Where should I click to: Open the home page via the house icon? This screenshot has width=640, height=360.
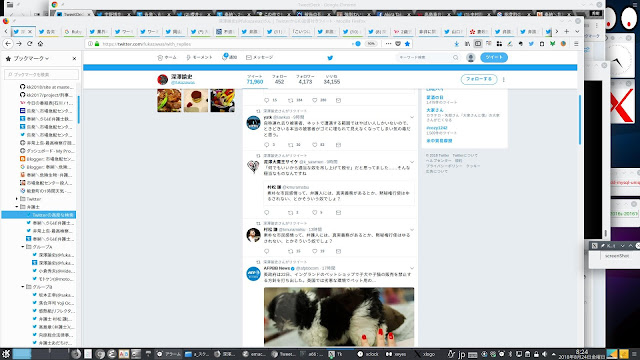(40, 44)
